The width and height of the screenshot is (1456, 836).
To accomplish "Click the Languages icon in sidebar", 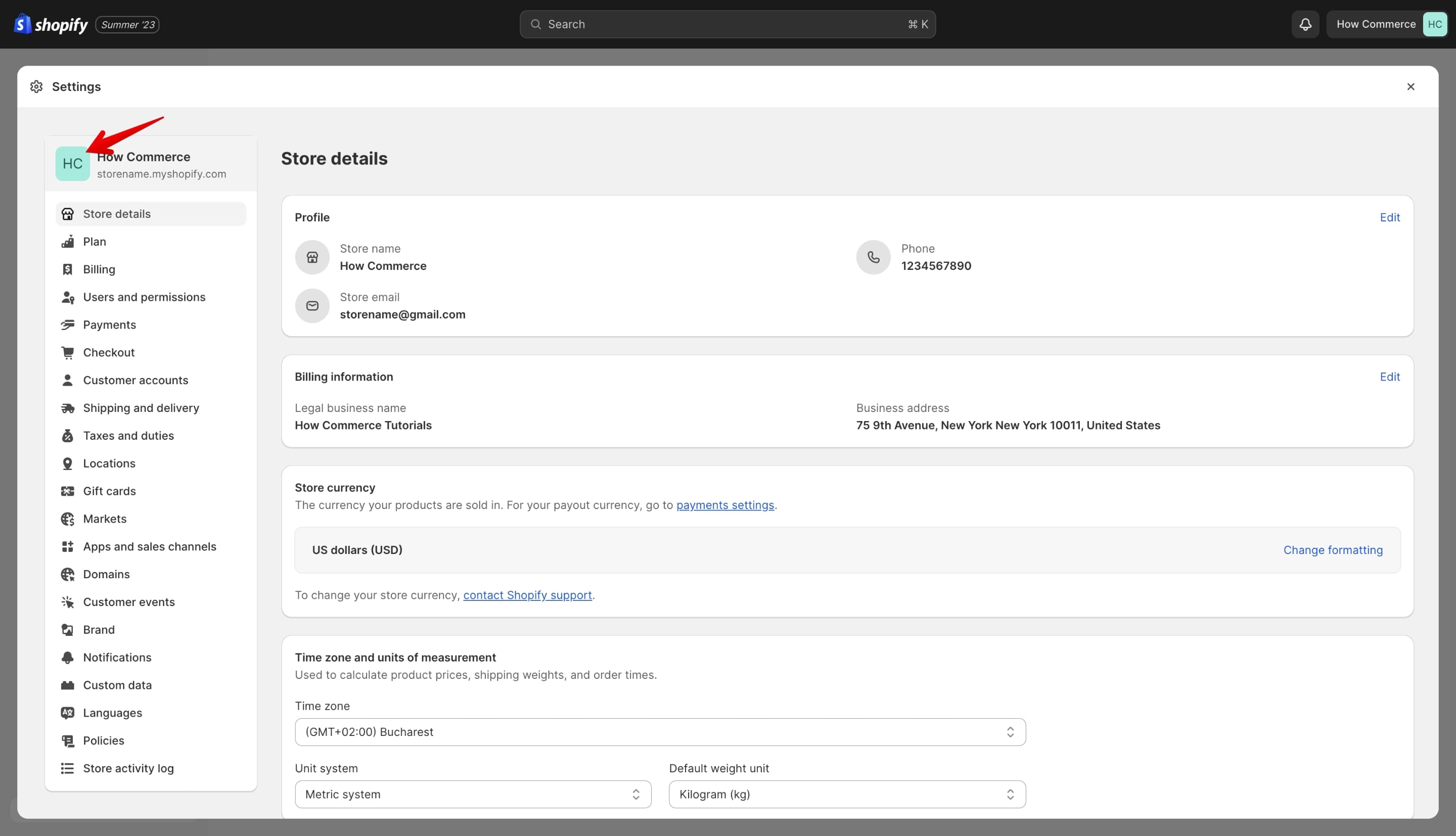I will point(68,713).
